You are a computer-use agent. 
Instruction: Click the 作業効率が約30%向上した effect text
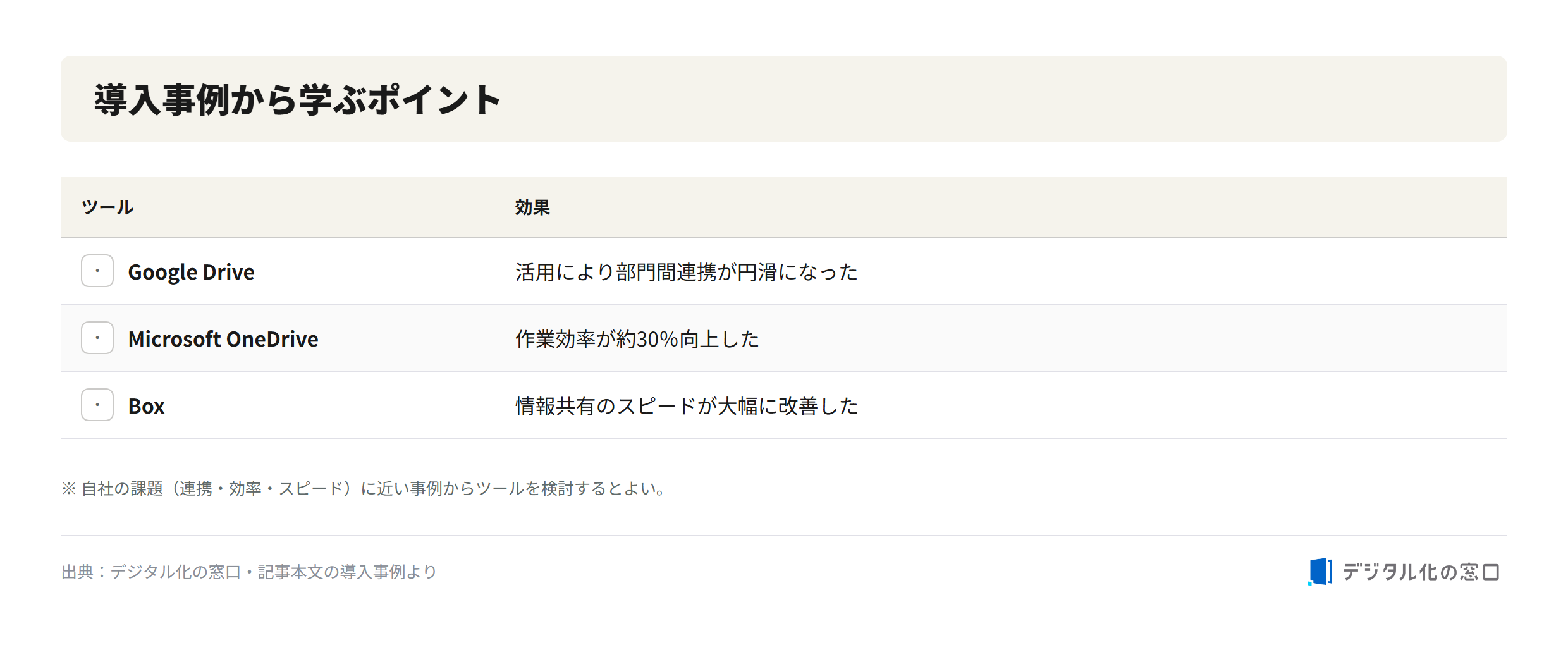click(x=637, y=339)
